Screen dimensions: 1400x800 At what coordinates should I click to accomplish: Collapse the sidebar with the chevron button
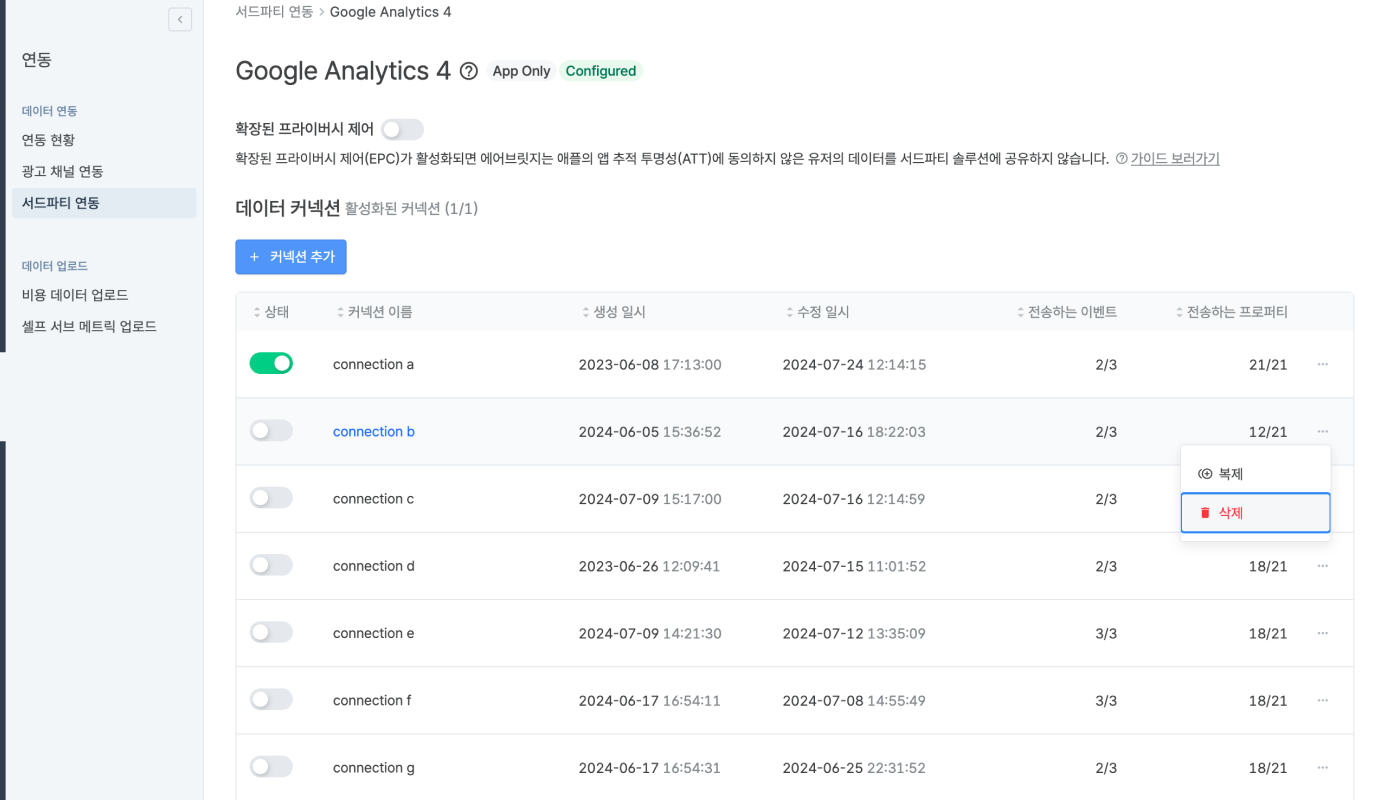pyautogui.click(x=180, y=19)
